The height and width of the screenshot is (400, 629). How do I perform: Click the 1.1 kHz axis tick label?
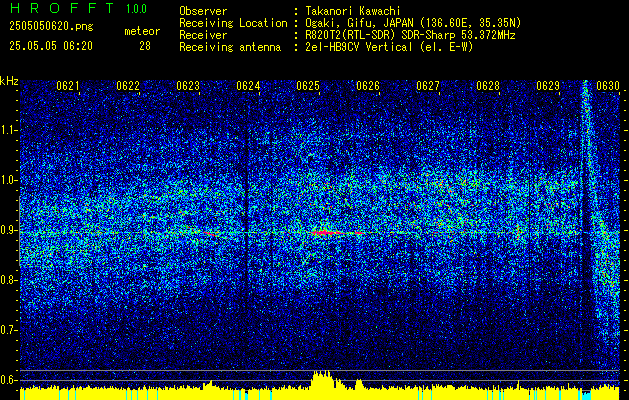(x=8, y=130)
